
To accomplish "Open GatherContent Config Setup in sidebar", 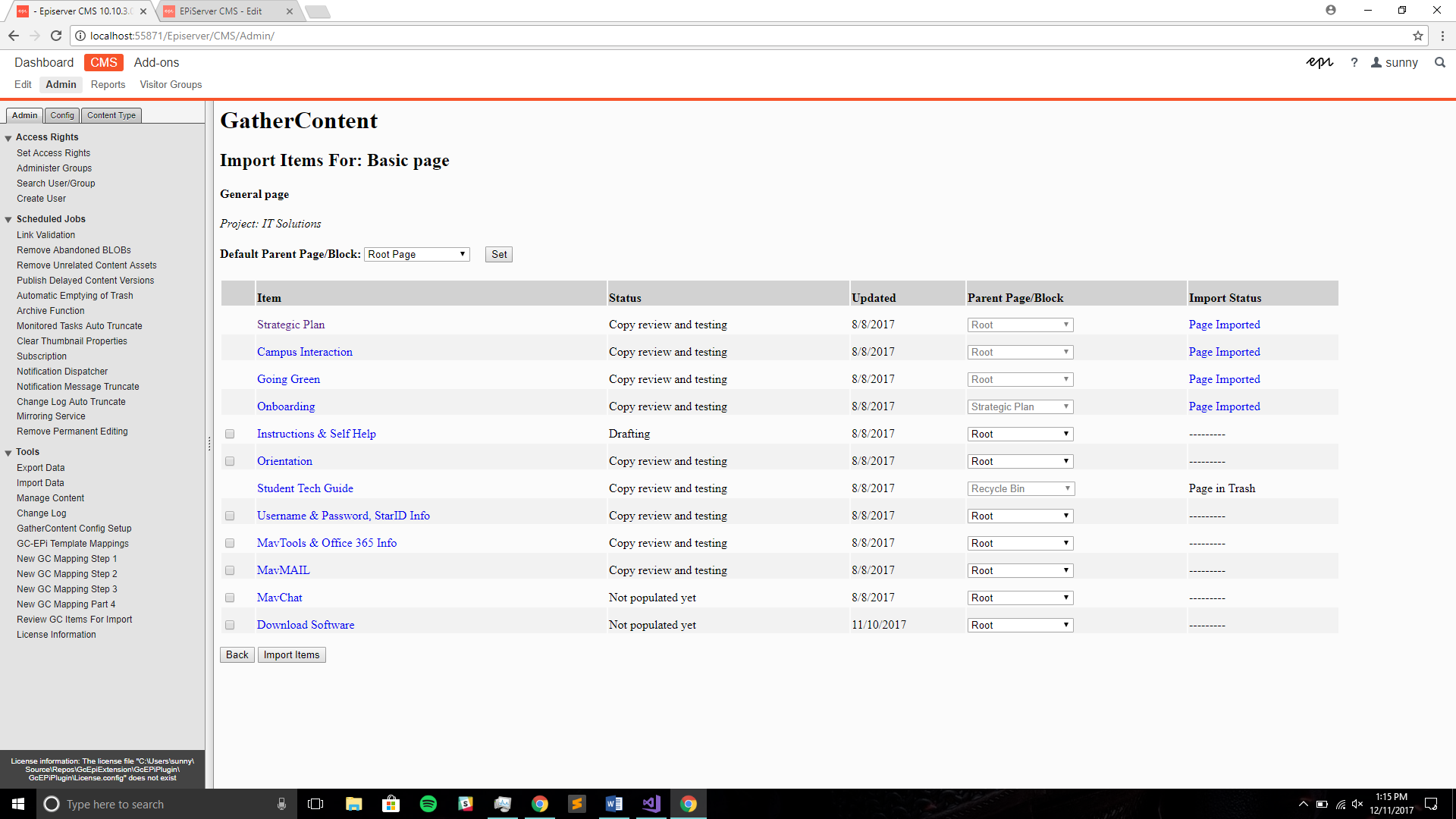I will (x=74, y=529).
